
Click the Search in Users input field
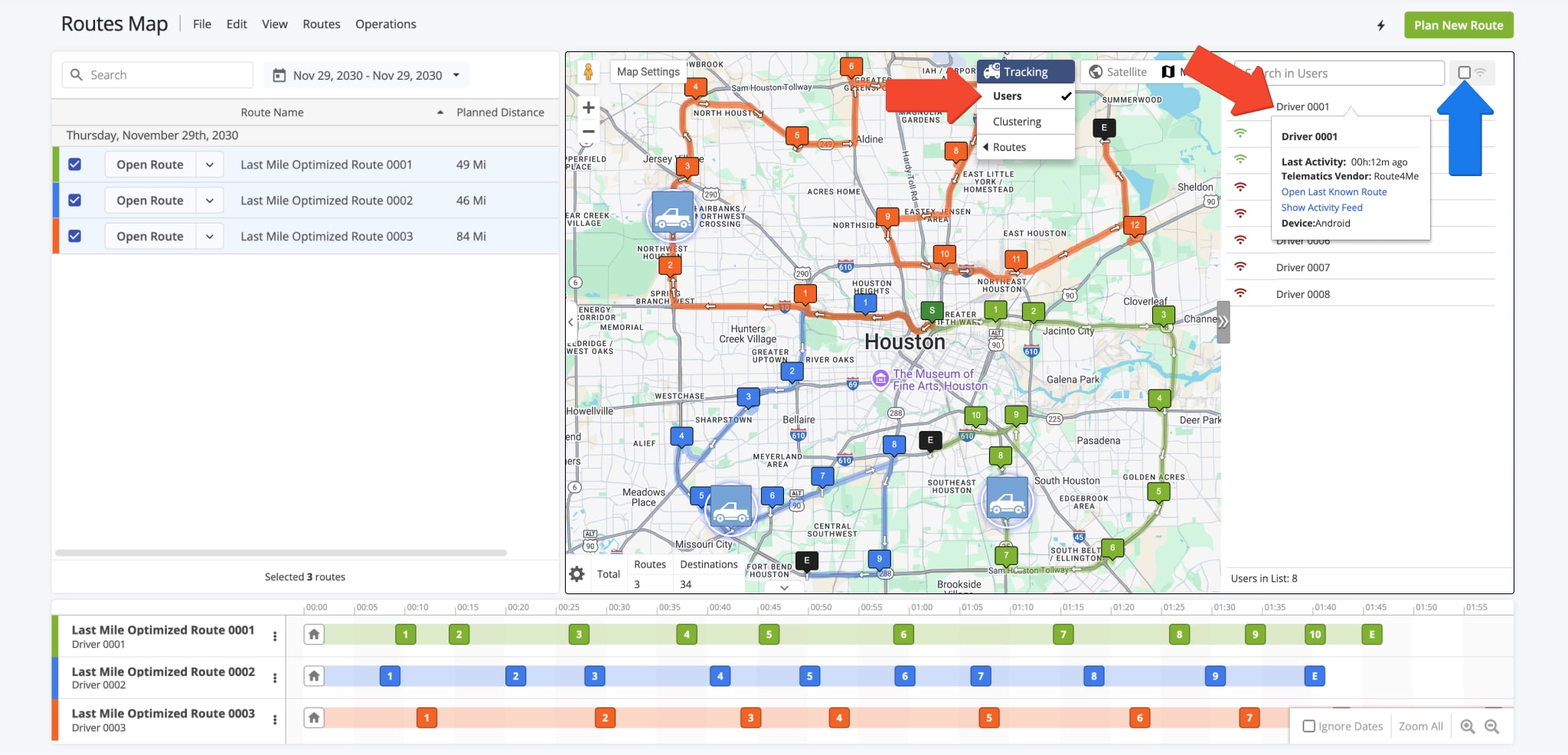1339,74
